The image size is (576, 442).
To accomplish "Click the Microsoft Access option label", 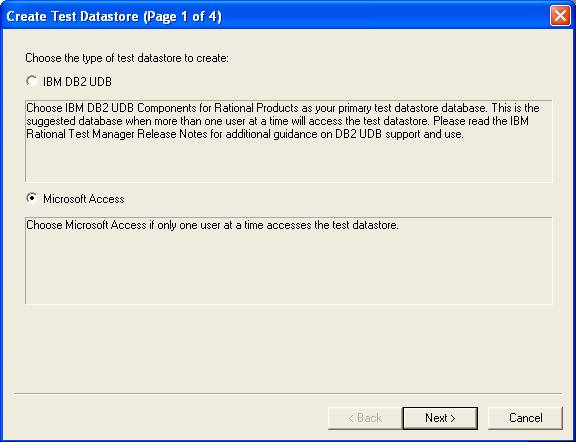I will (84, 199).
